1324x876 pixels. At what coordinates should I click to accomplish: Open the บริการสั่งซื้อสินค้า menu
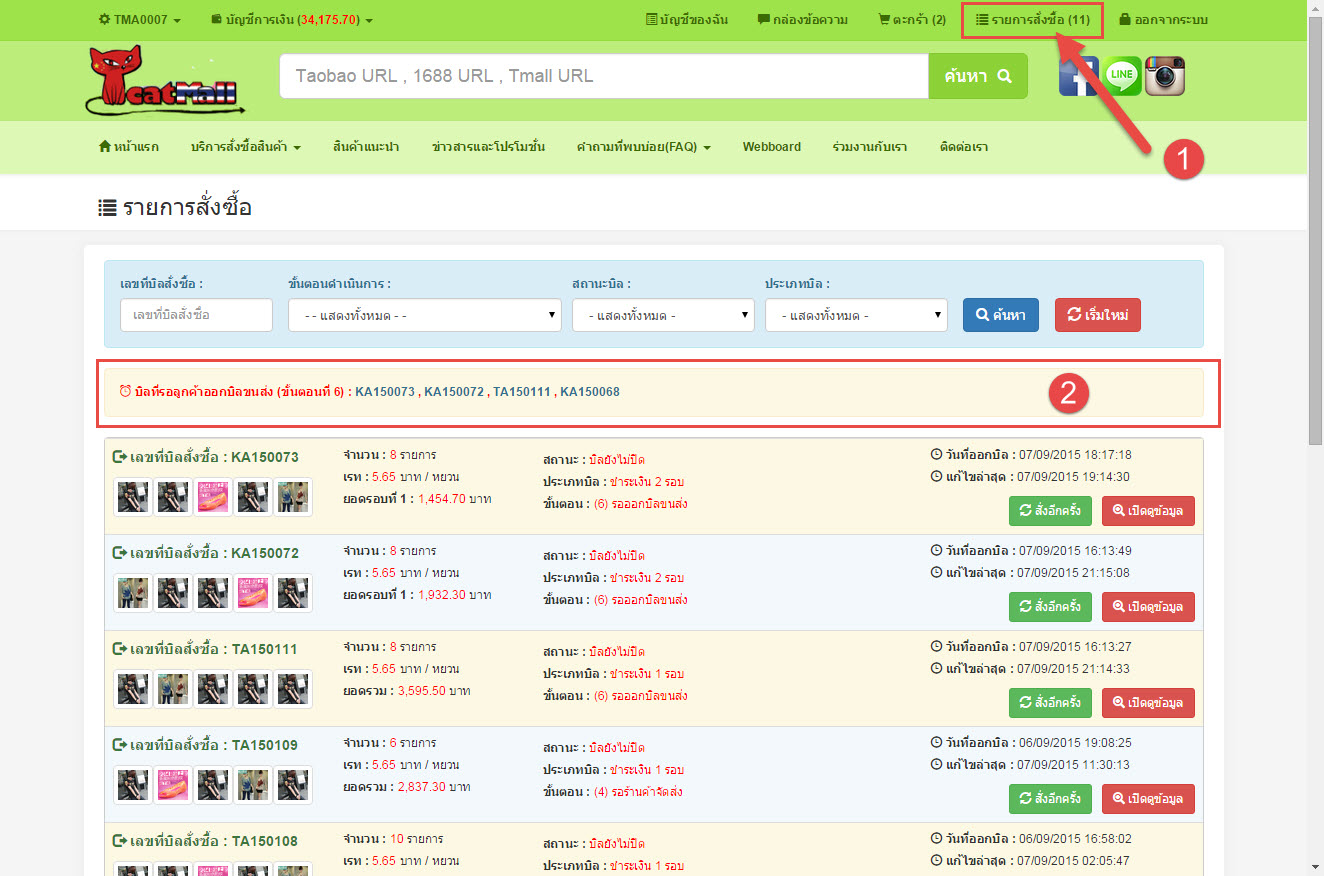(x=245, y=147)
